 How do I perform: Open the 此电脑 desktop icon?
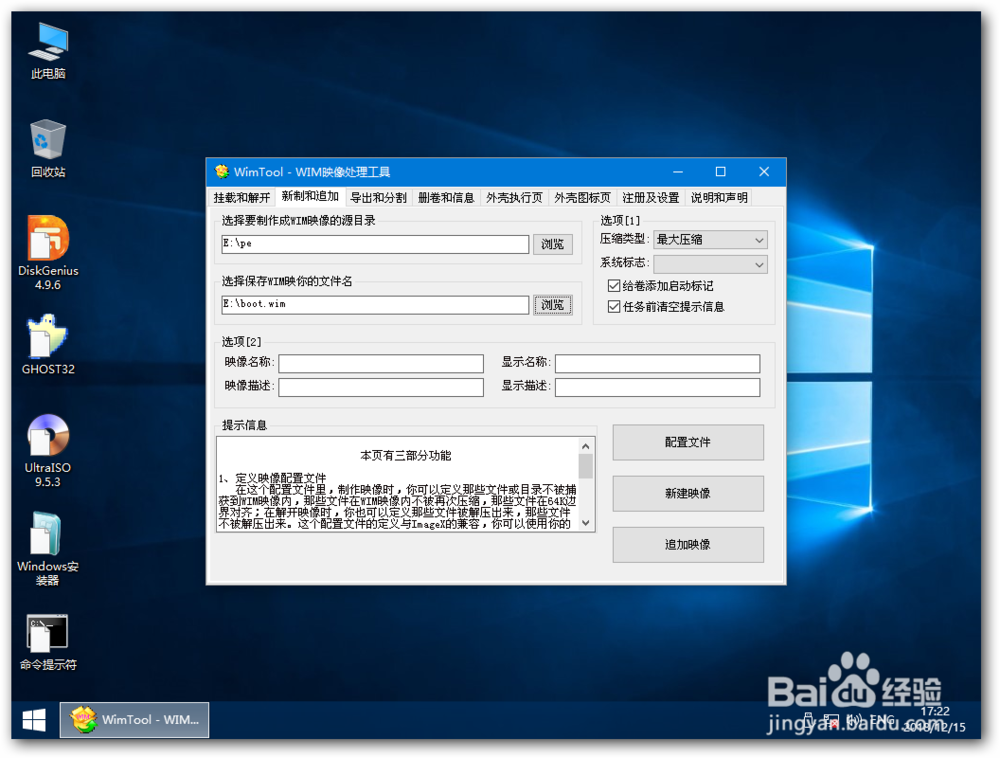pos(48,51)
